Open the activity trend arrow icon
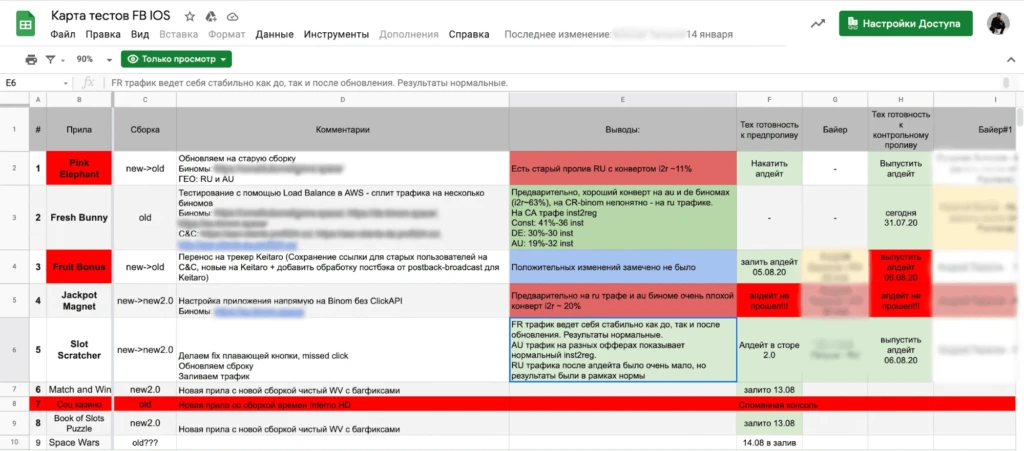Screen dimensions: 1024x451 coord(818,23)
